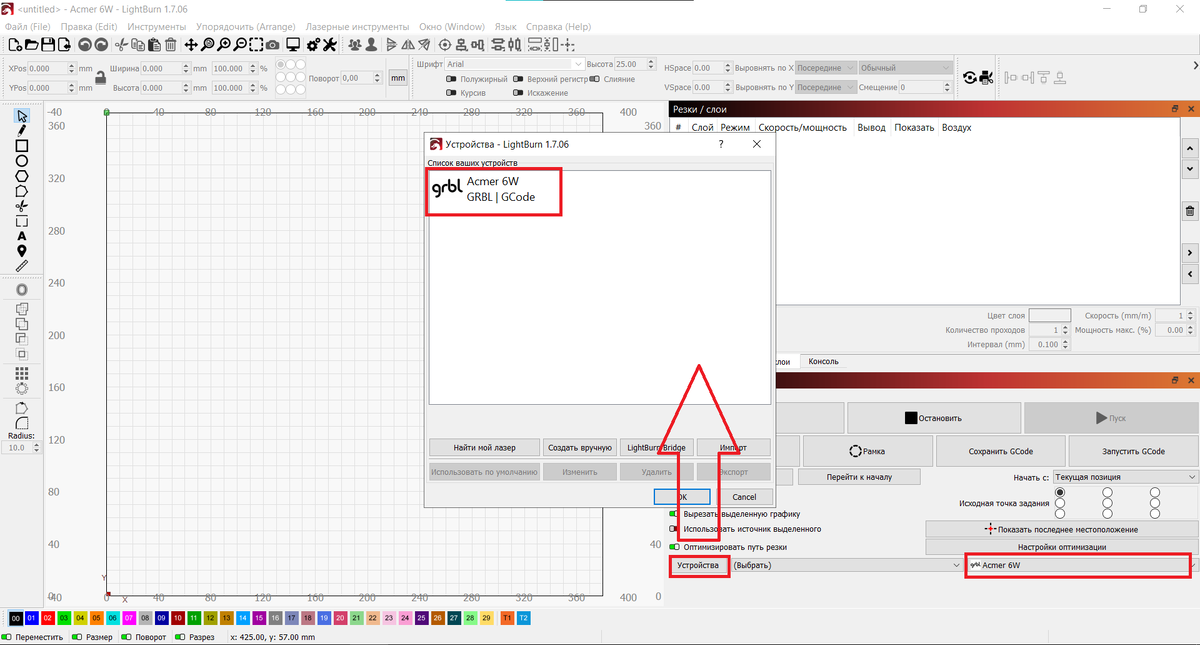The width and height of the screenshot is (1200, 645).
Task: Open the Правка (Edit) menu
Action: [x=89, y=26]
